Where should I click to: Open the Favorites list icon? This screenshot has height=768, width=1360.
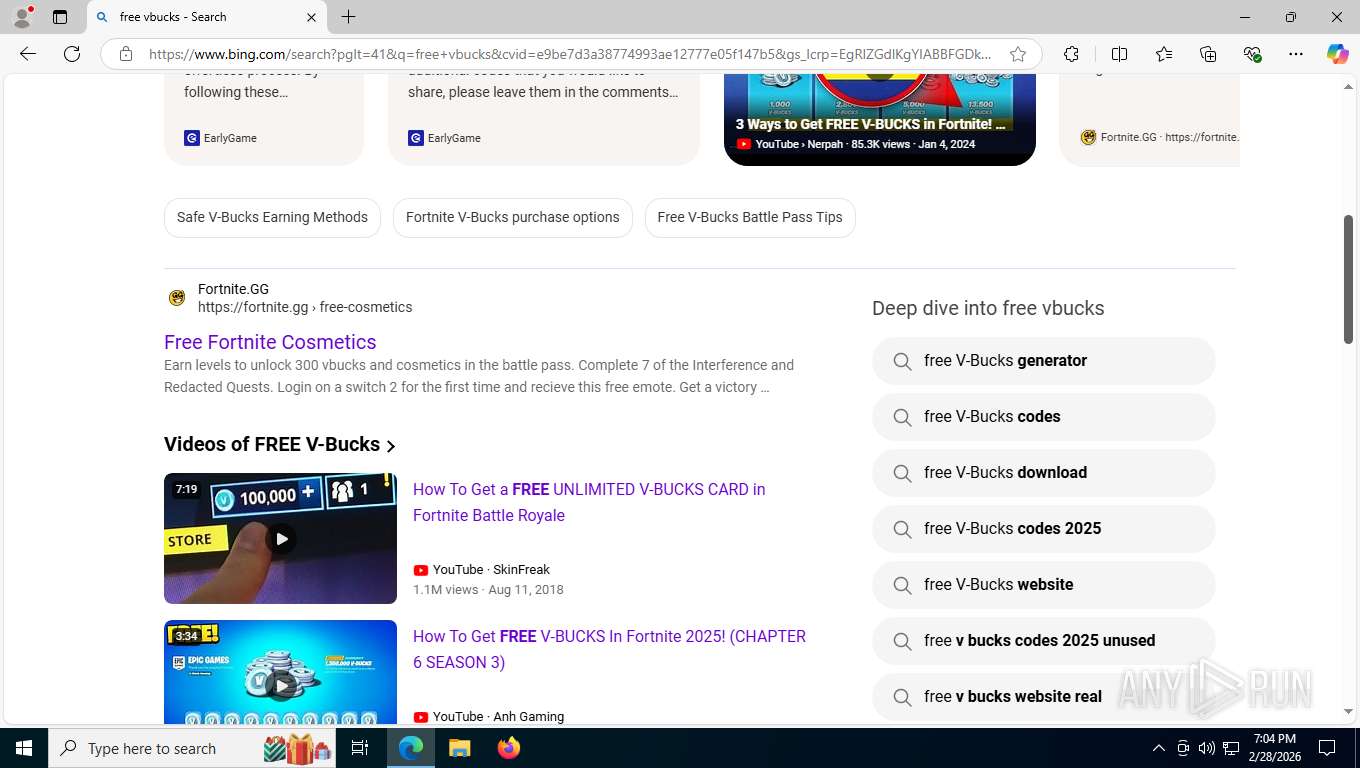point(1164,54)
